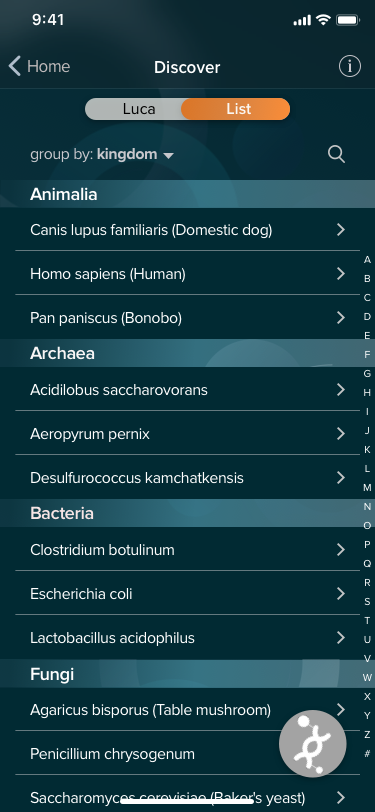This screenshot has height=812, width=375.
Task: Tap the info icon in the header
Action: (x=350, y=67)
